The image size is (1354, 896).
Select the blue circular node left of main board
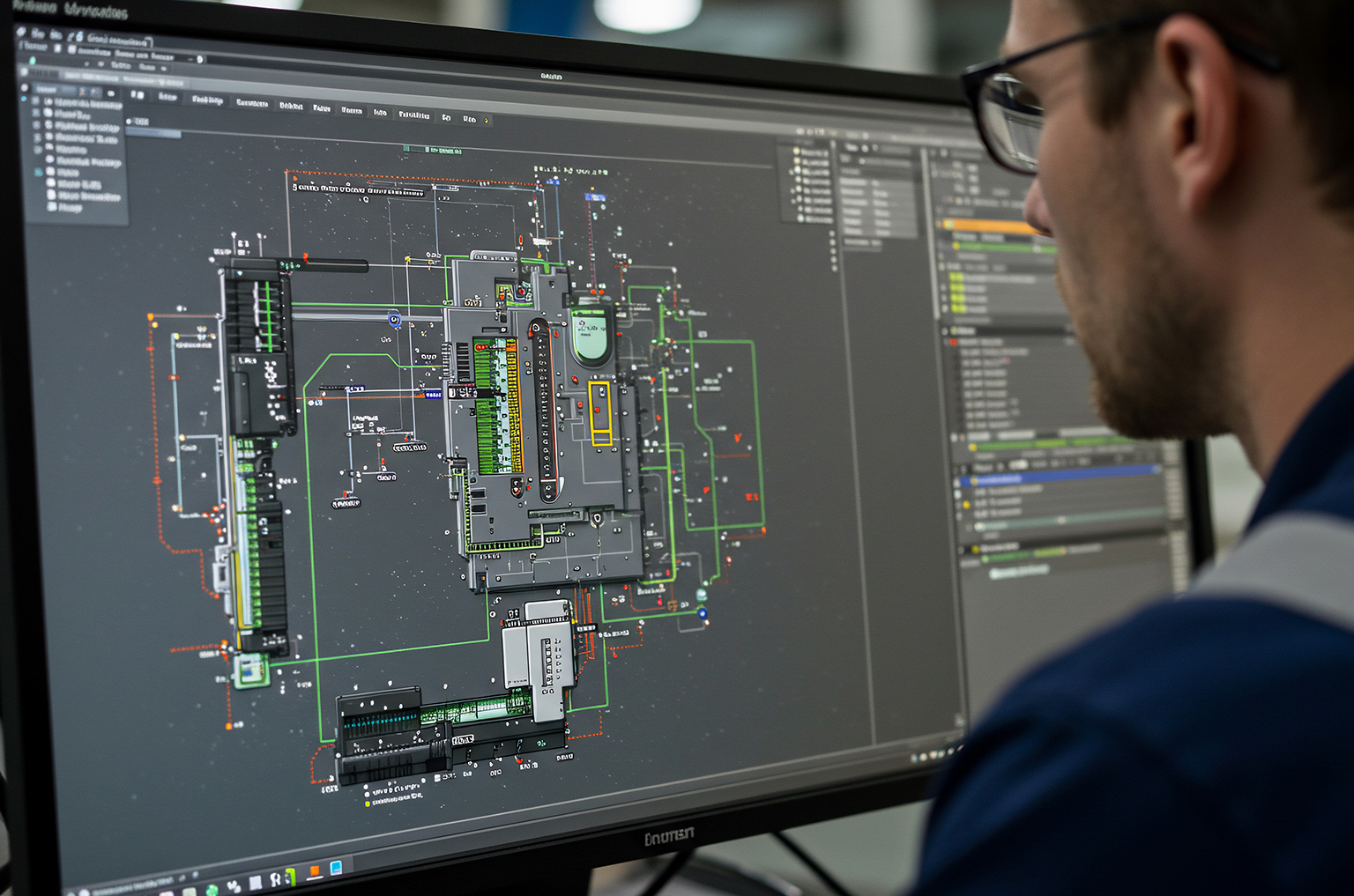click(x=394, y=318)
